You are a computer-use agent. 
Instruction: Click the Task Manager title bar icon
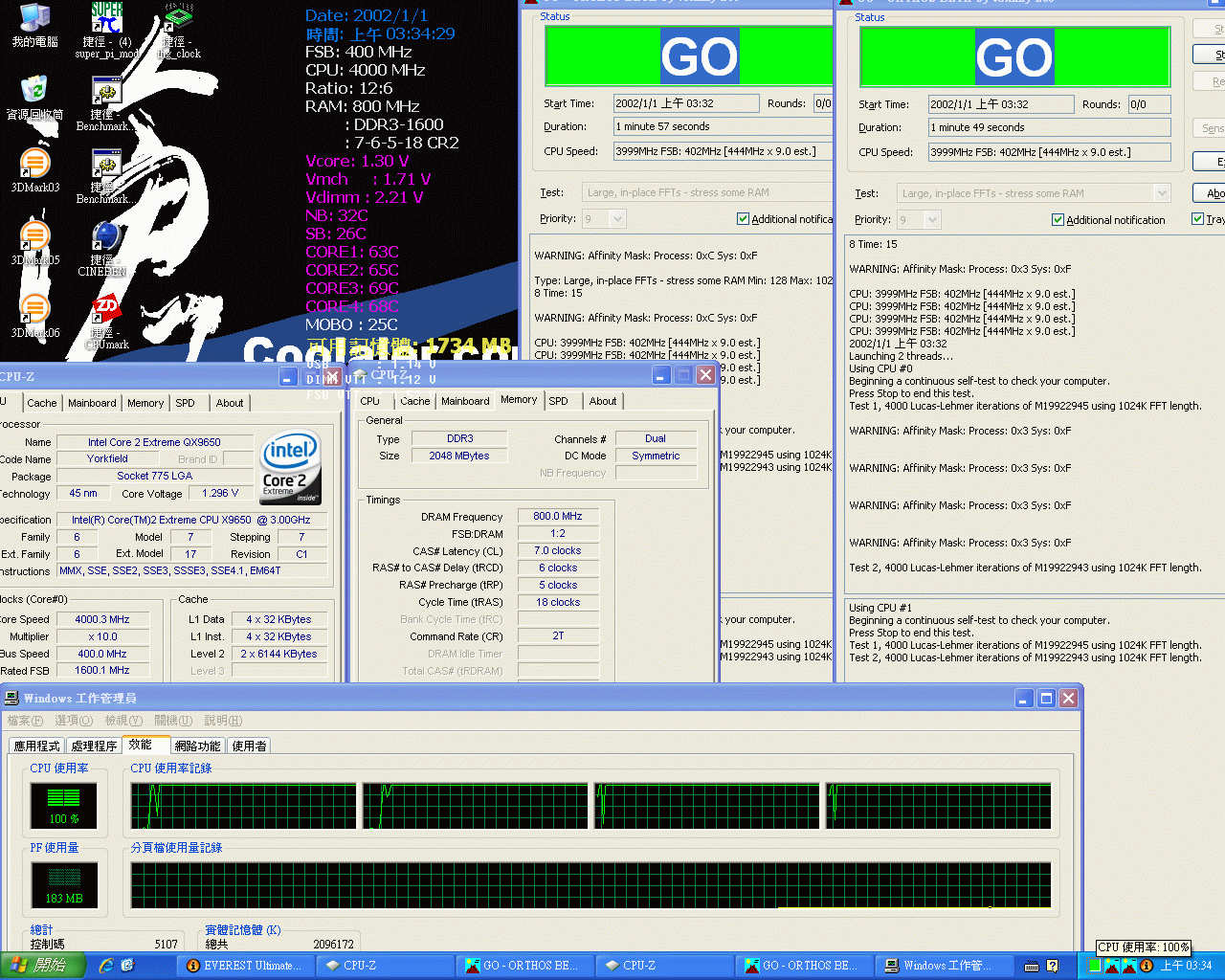(11, 698)
